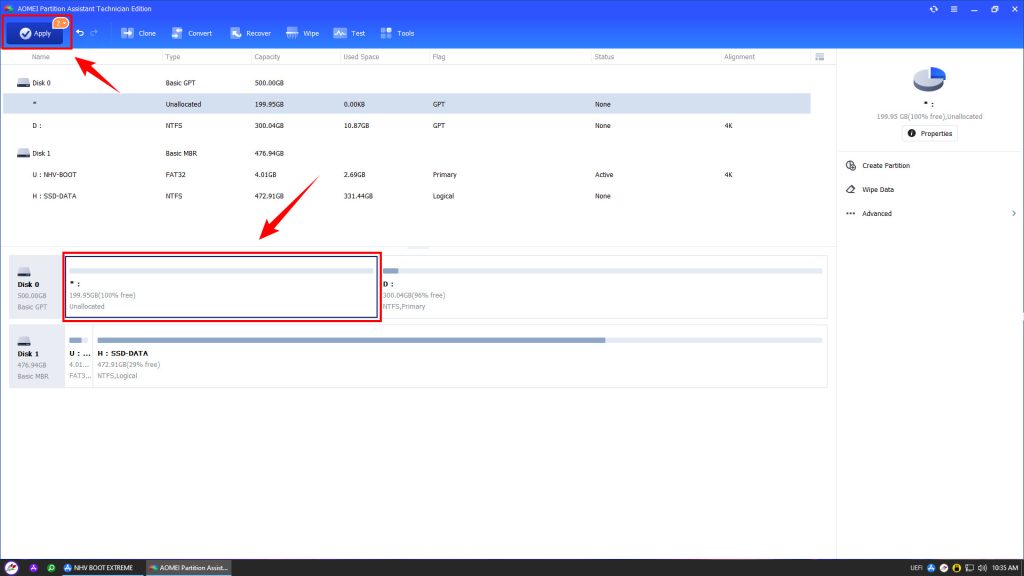Click the network icon in system tray
The width and height of the screenshot is (1024, 576).
[x=969, y=568]
